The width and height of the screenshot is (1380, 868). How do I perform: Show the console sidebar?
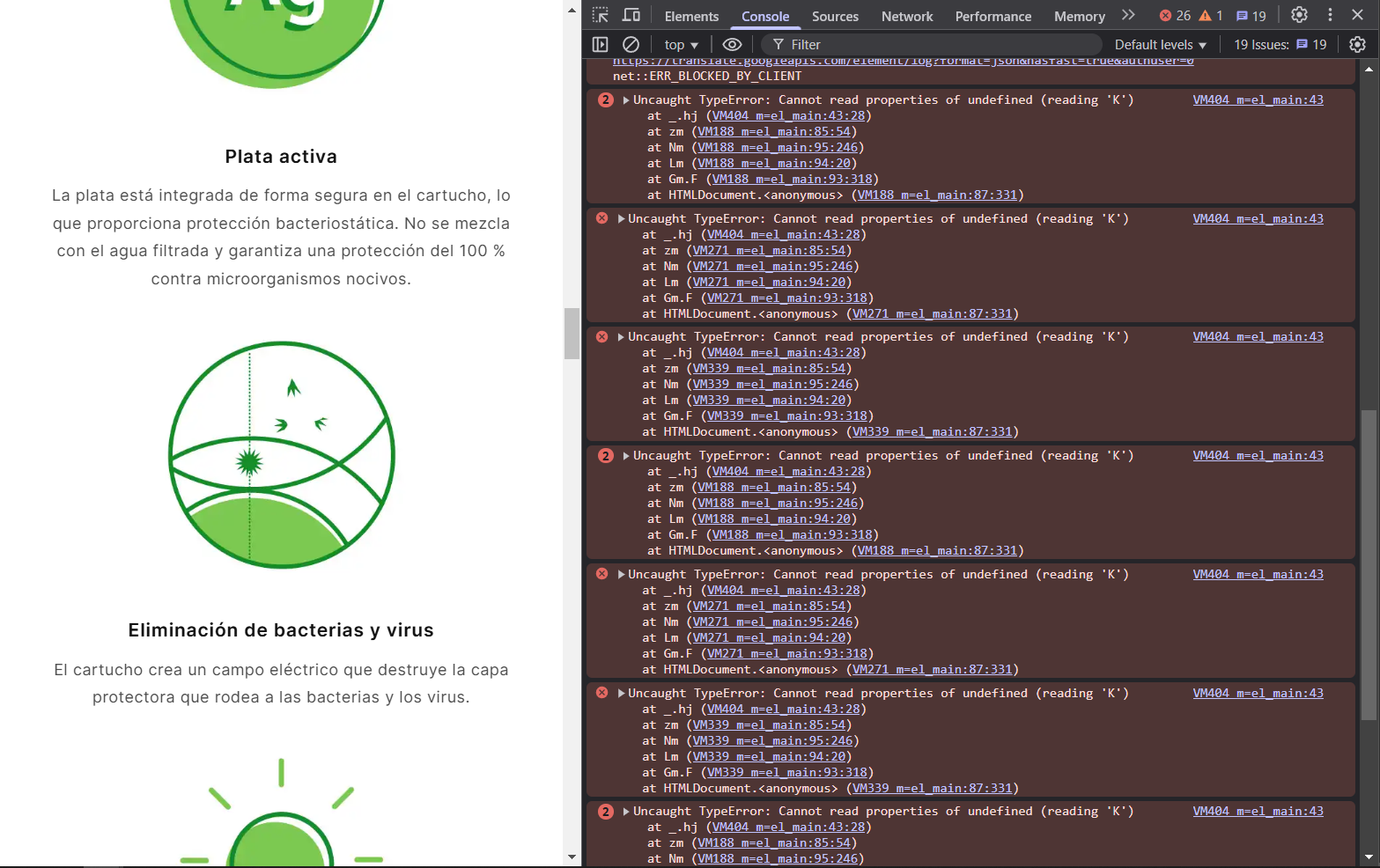[x=601, y=44]
